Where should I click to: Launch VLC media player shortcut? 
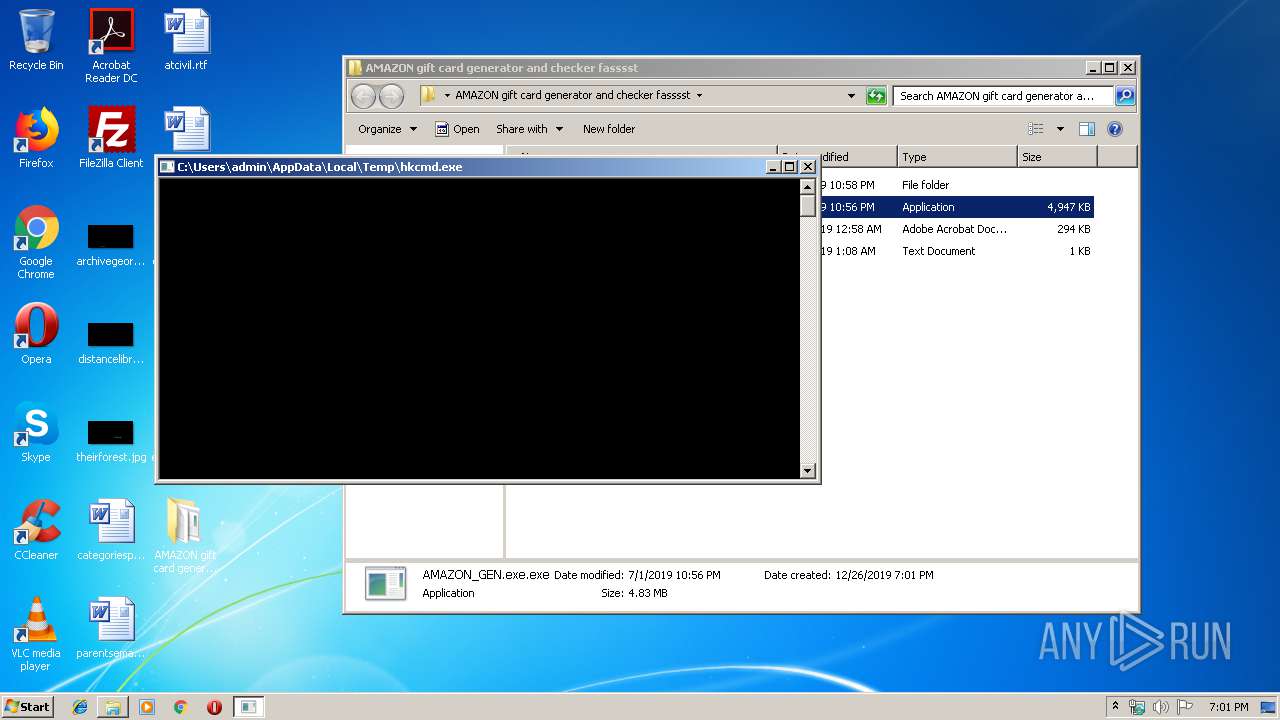click(36, 634)
